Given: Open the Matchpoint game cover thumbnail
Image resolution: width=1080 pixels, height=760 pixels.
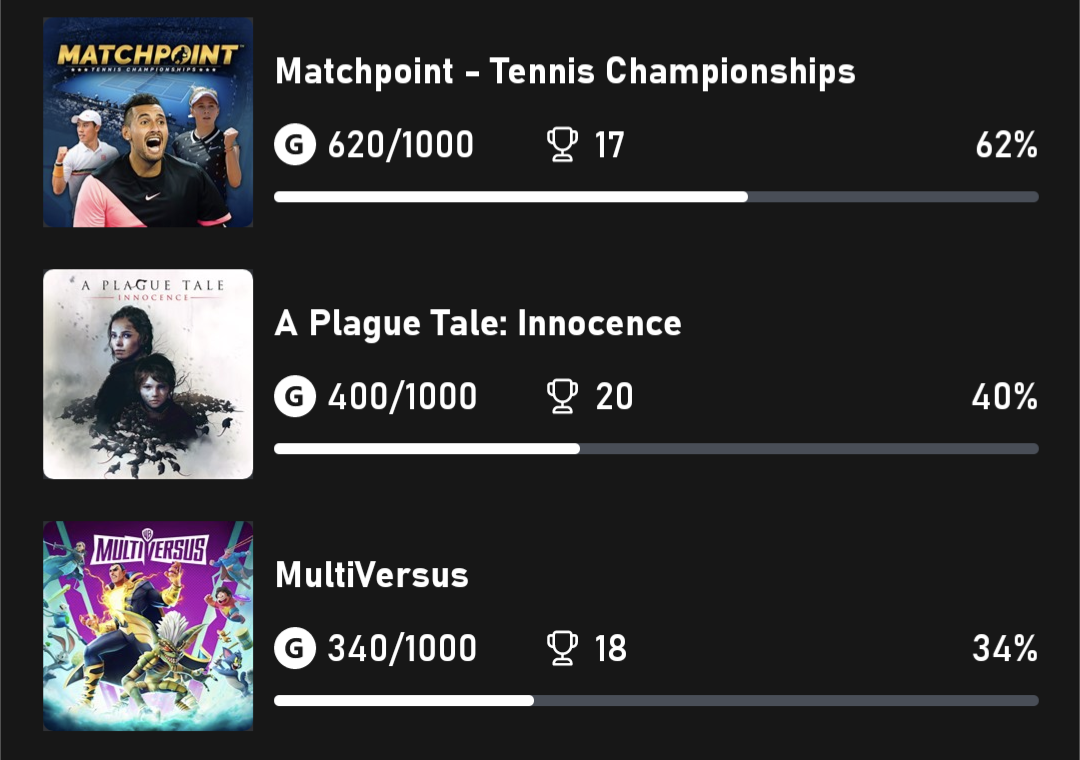Looking at the screenshot, I should coord(148,122).
